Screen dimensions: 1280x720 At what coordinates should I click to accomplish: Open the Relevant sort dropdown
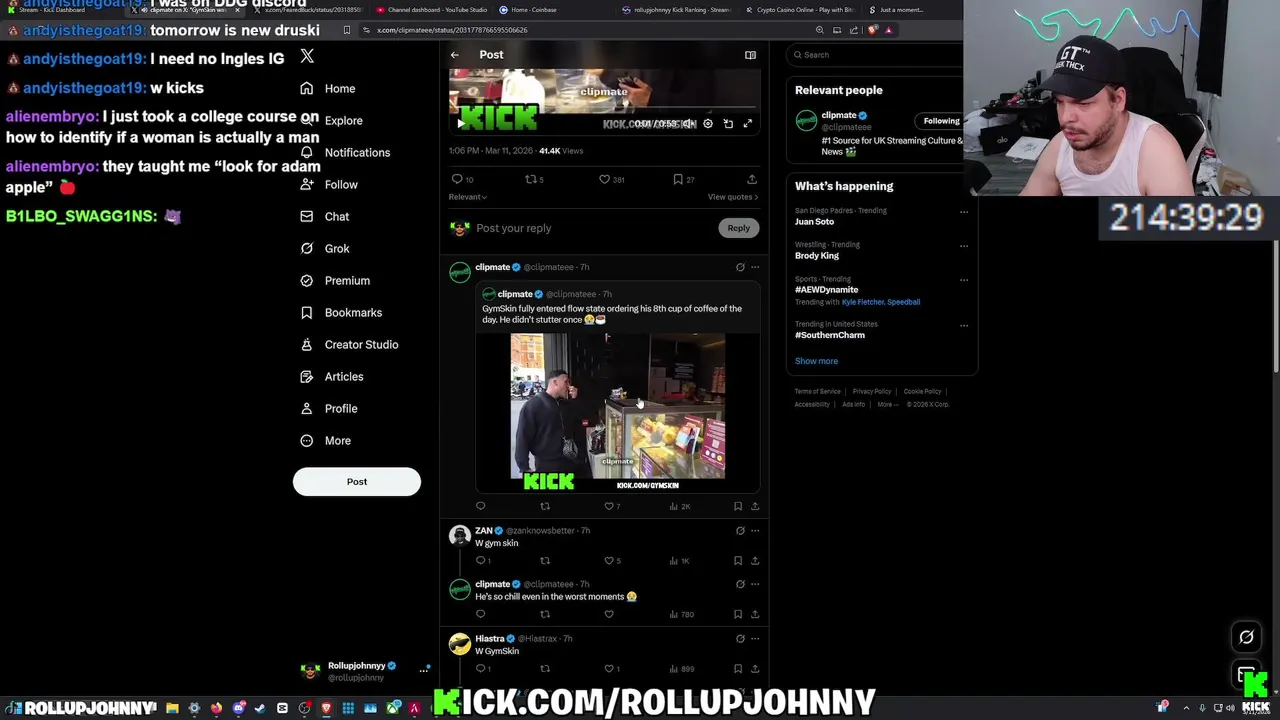click(468, 197)
